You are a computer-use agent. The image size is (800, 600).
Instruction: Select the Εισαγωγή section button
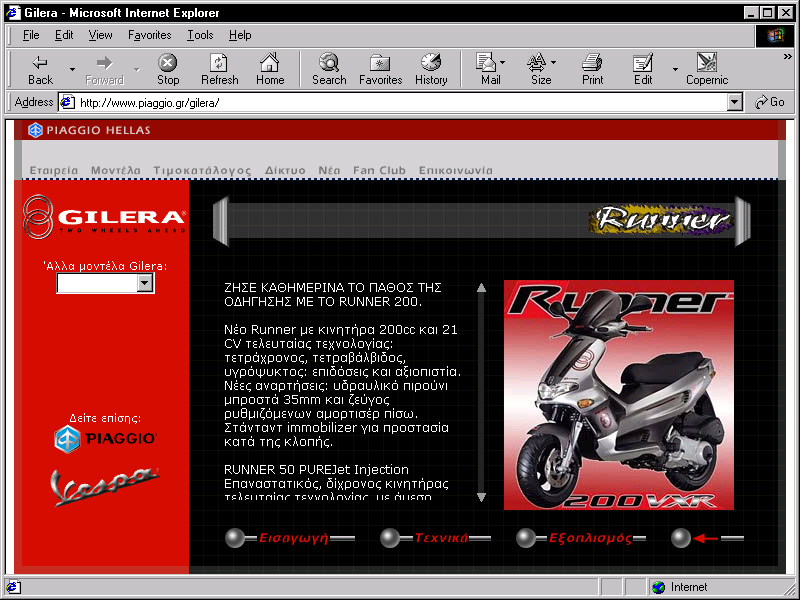[290, 538]
